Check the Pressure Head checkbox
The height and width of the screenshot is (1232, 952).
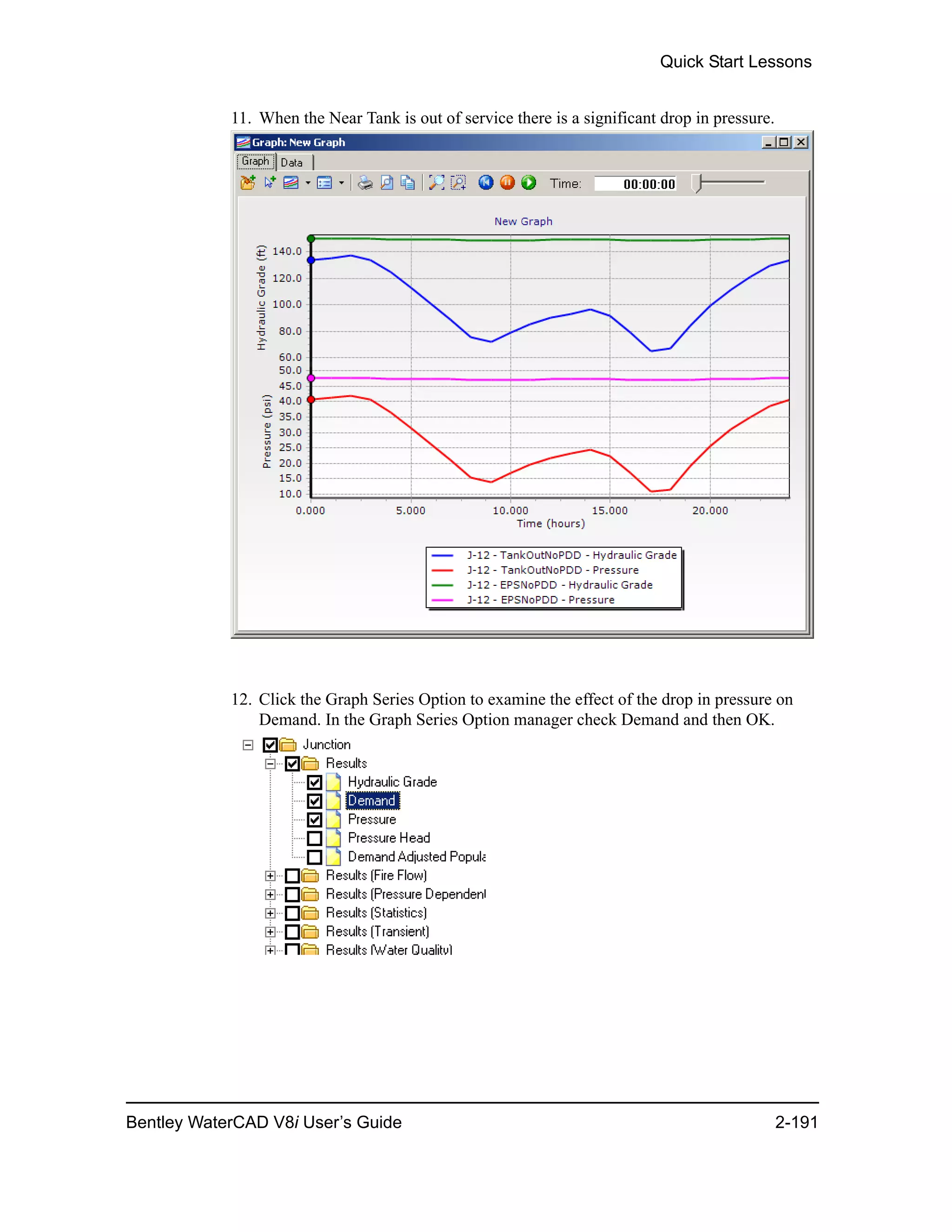coord(315,839)
